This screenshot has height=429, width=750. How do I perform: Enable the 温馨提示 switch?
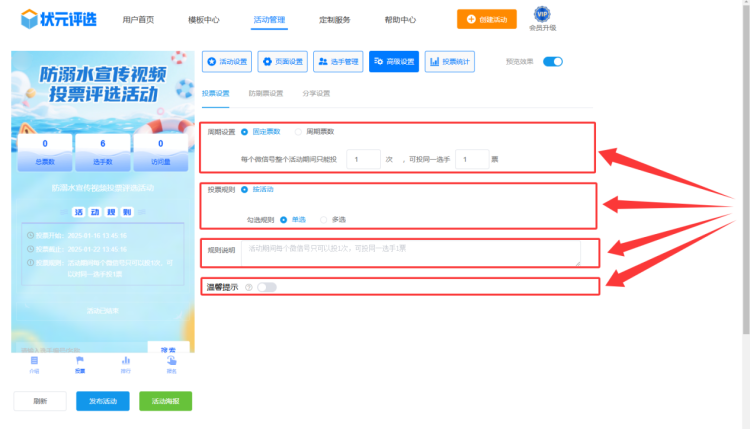266,287
